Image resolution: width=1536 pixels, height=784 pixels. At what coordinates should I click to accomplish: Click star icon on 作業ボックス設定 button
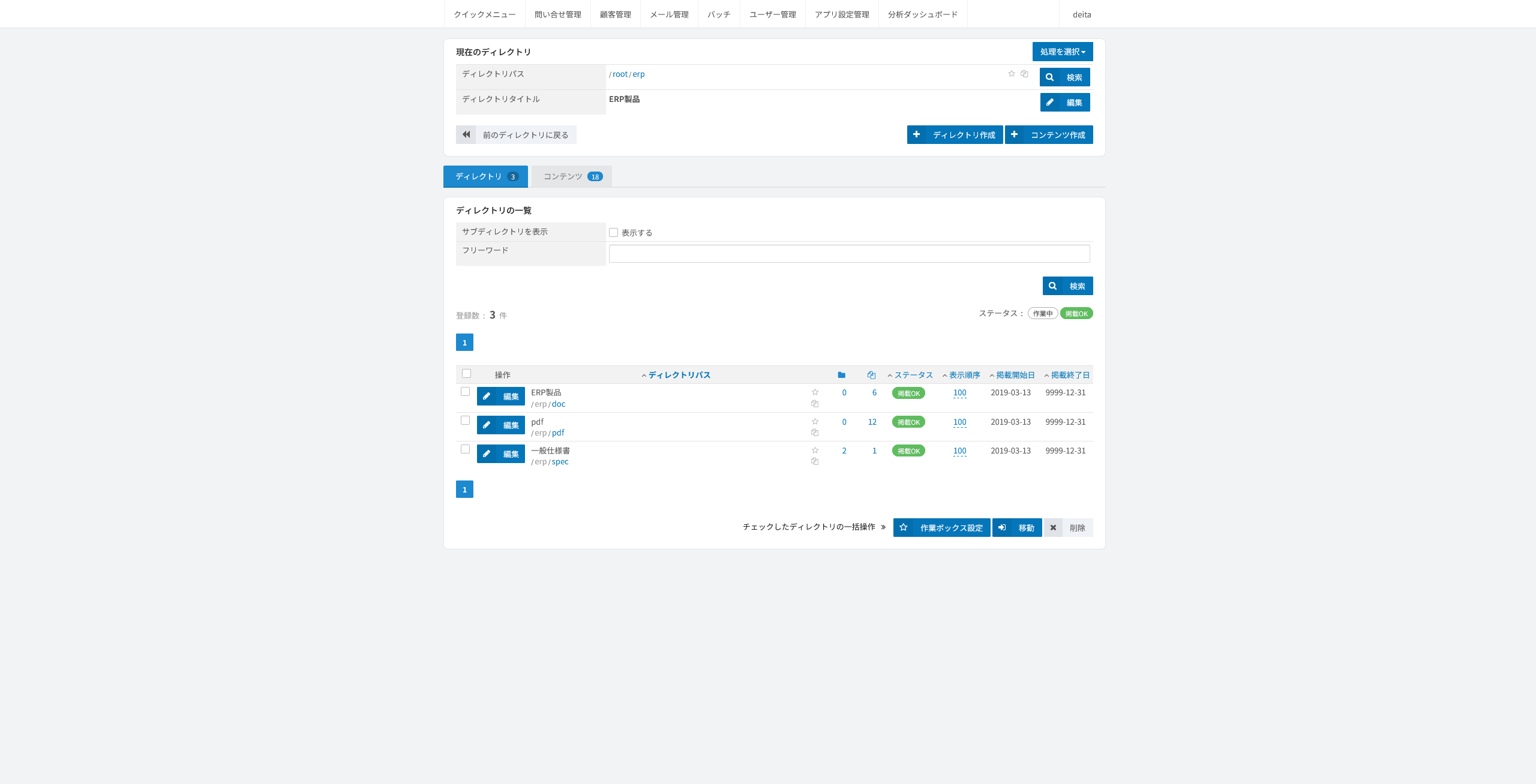(904, 527)
